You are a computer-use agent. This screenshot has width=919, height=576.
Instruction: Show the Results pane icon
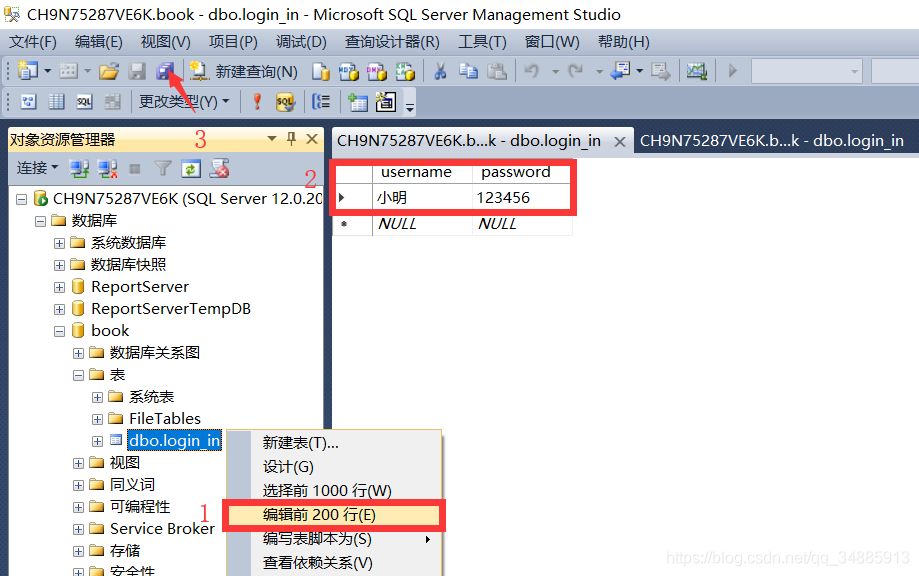(113, 102)
